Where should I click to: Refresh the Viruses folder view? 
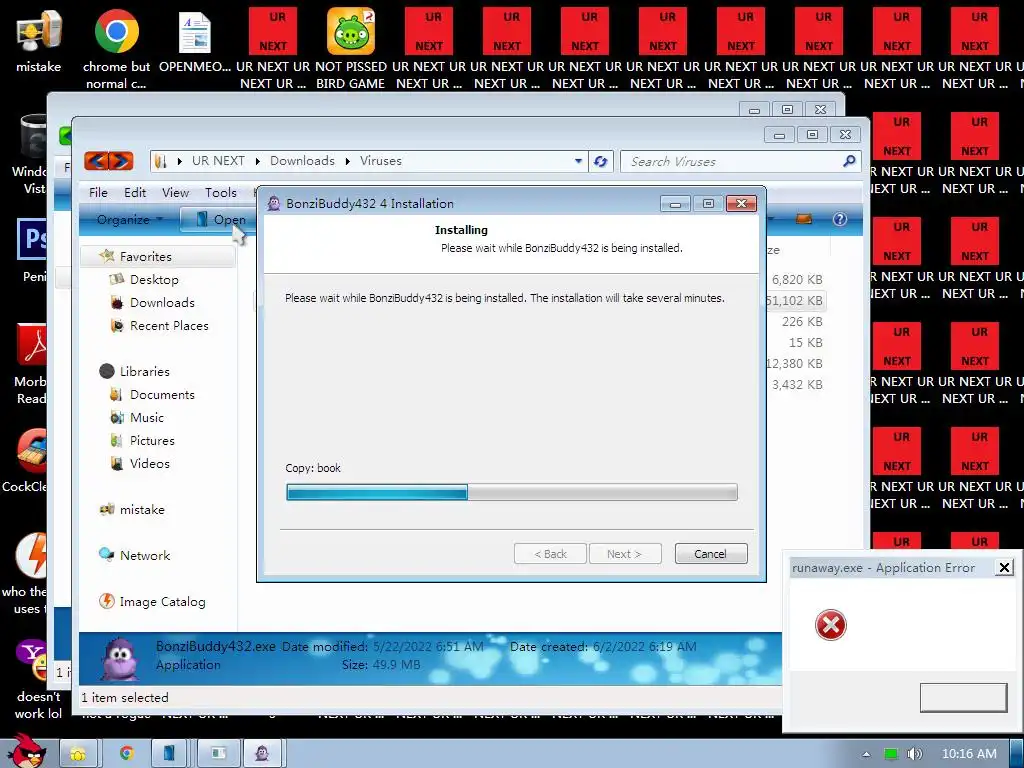coord(601,161)
